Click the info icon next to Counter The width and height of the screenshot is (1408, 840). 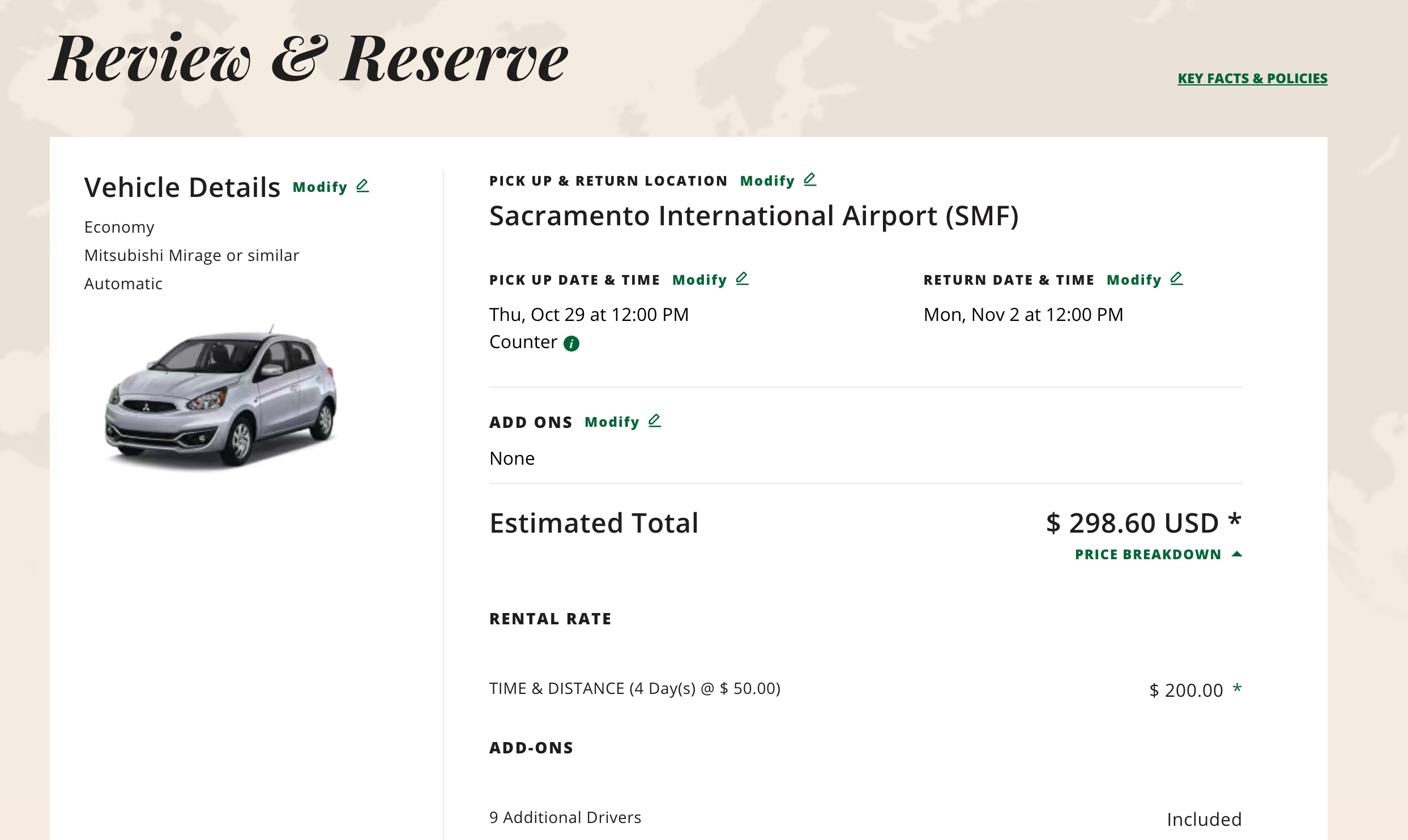[x=571, y=344]
